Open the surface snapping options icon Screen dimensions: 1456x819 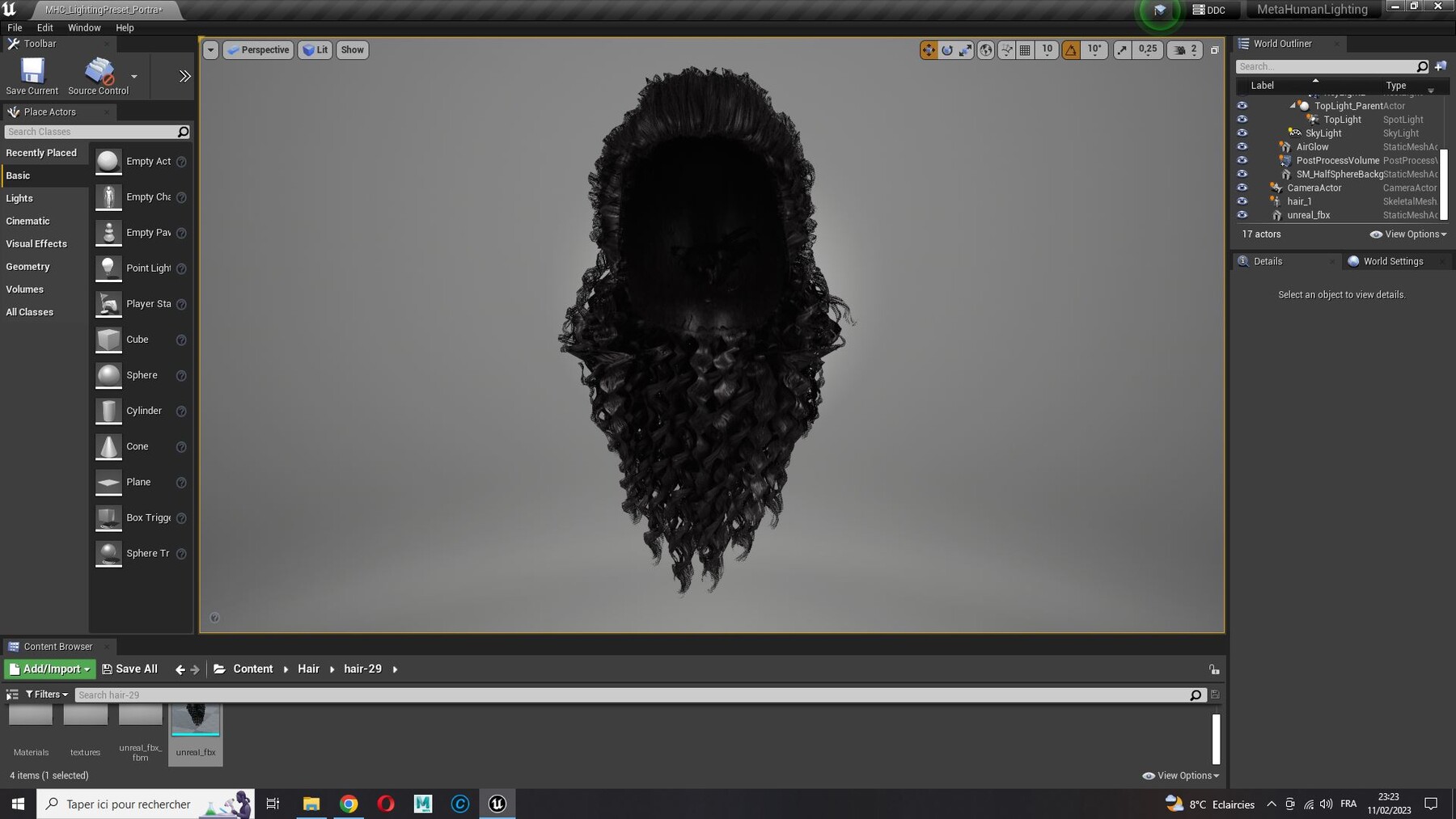1006,50
